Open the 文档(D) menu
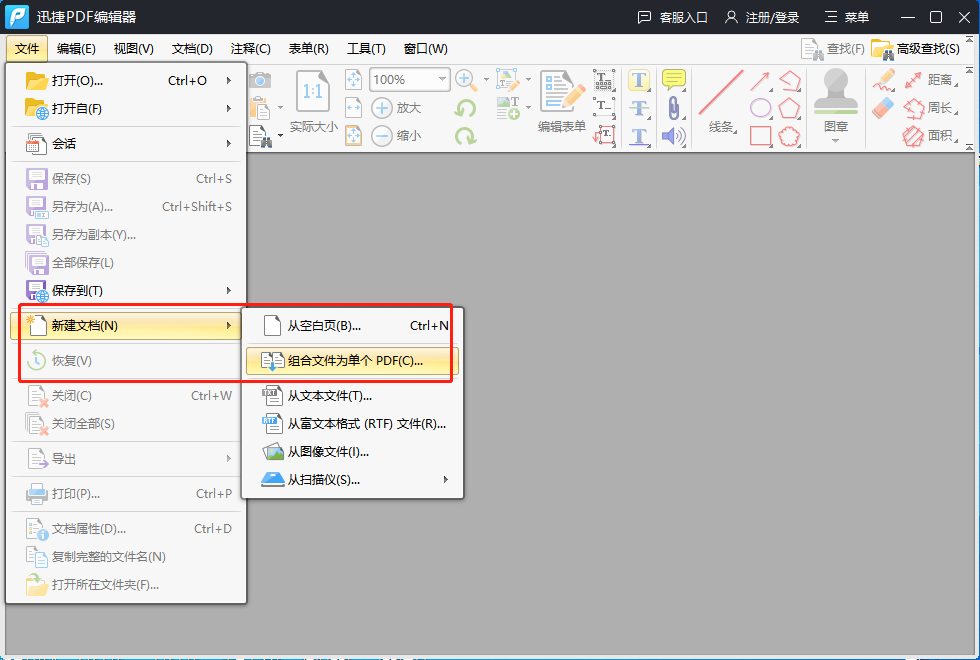Image resolution: width=980 pixels, height=660 pixels. tap(192, 49)
